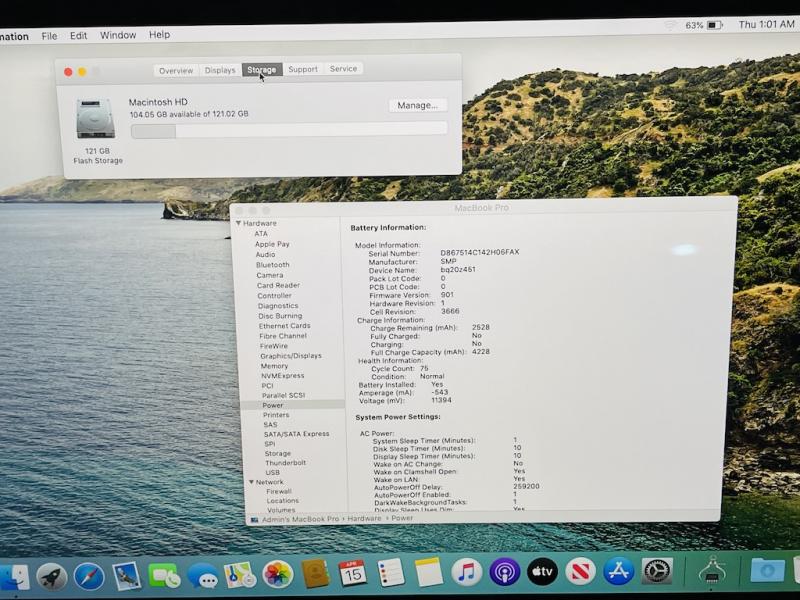The image size is (800, 600).
Task: Select Thunderbolt in the sidebar
Action: point(285,463)
